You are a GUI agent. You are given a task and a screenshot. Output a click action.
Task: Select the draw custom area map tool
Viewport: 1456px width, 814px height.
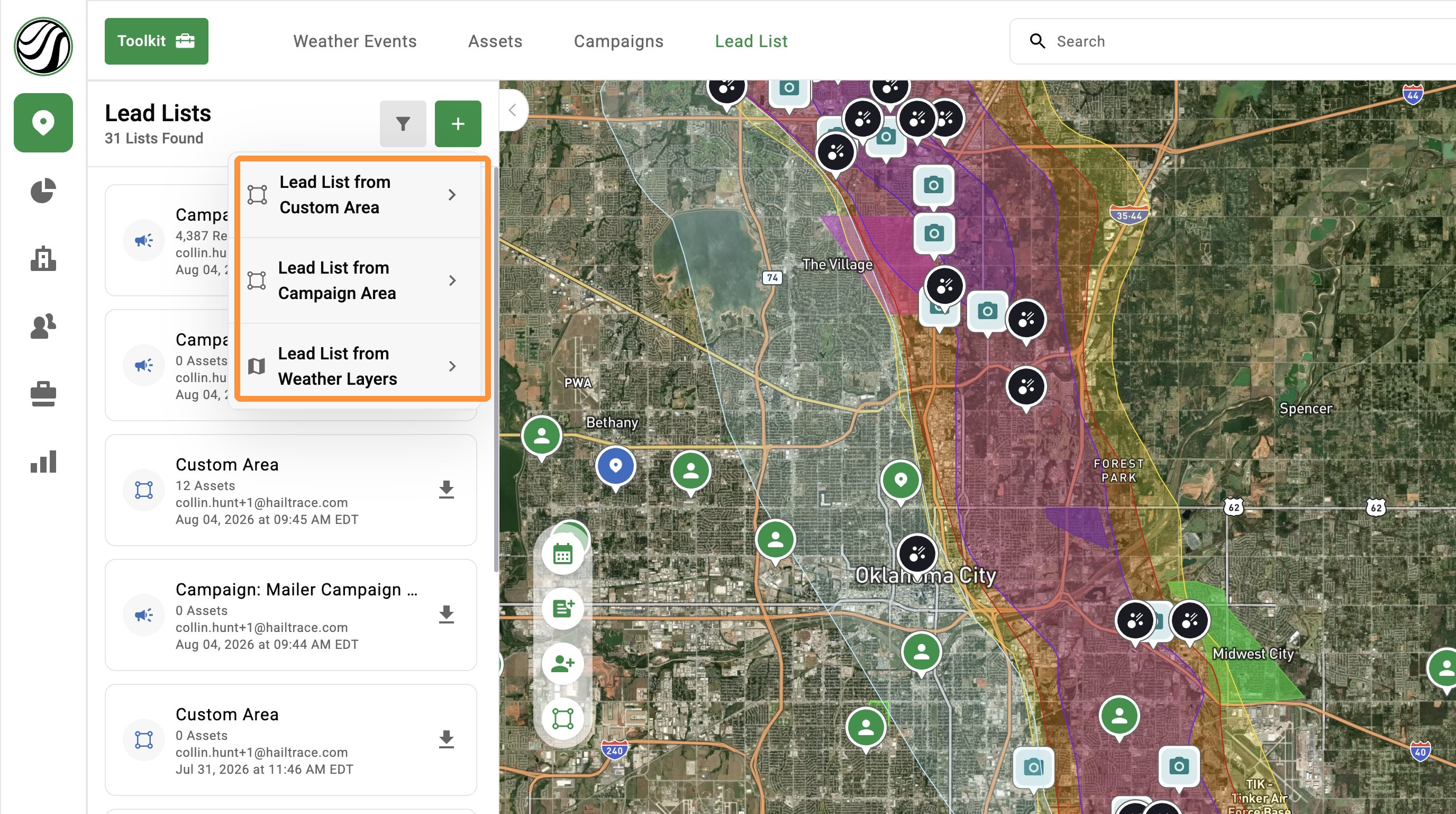pyautogui.click(x=562, y=718)
